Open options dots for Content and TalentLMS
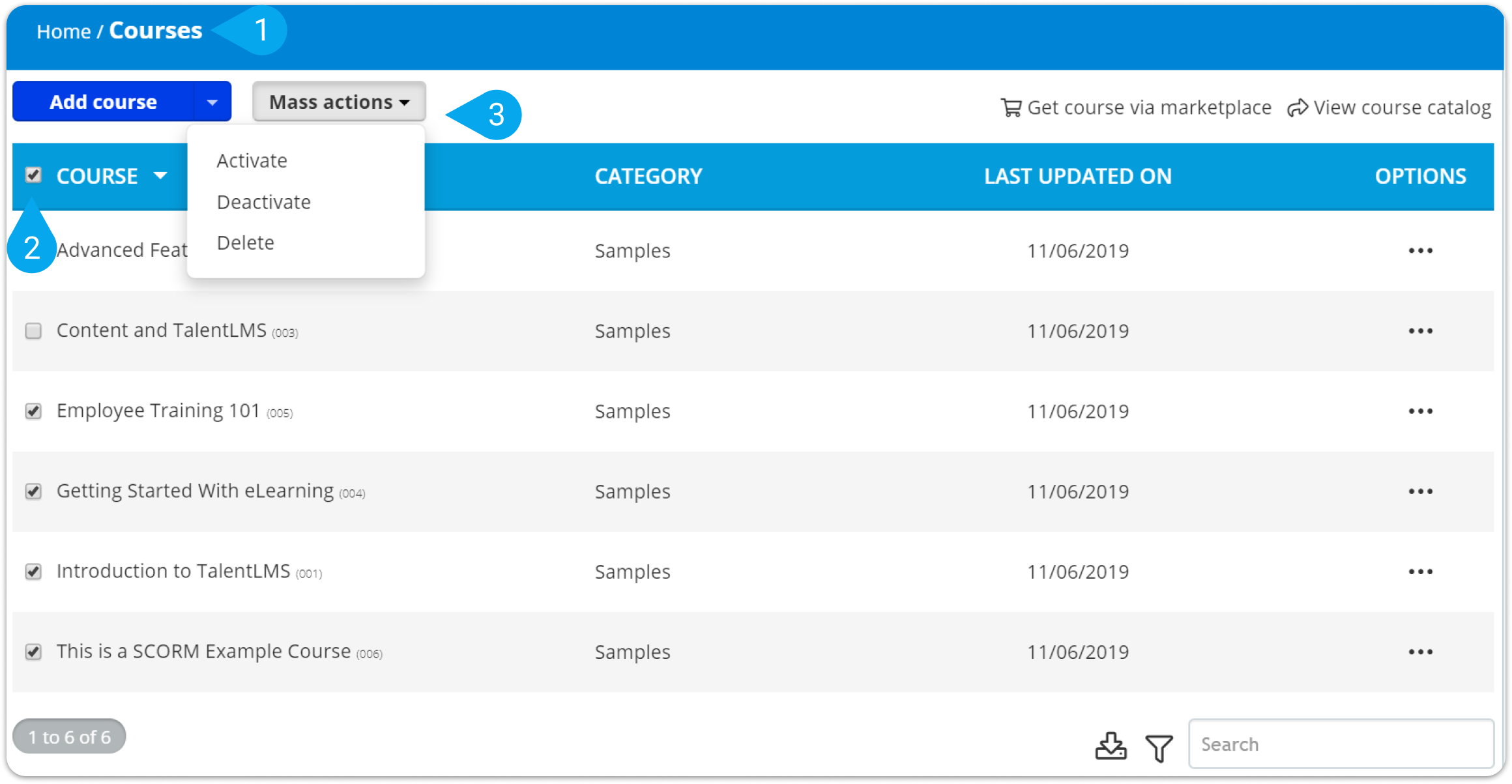Image resolution: width=1512 pixels, height=784 pixels. click(x=1420, y=331)
